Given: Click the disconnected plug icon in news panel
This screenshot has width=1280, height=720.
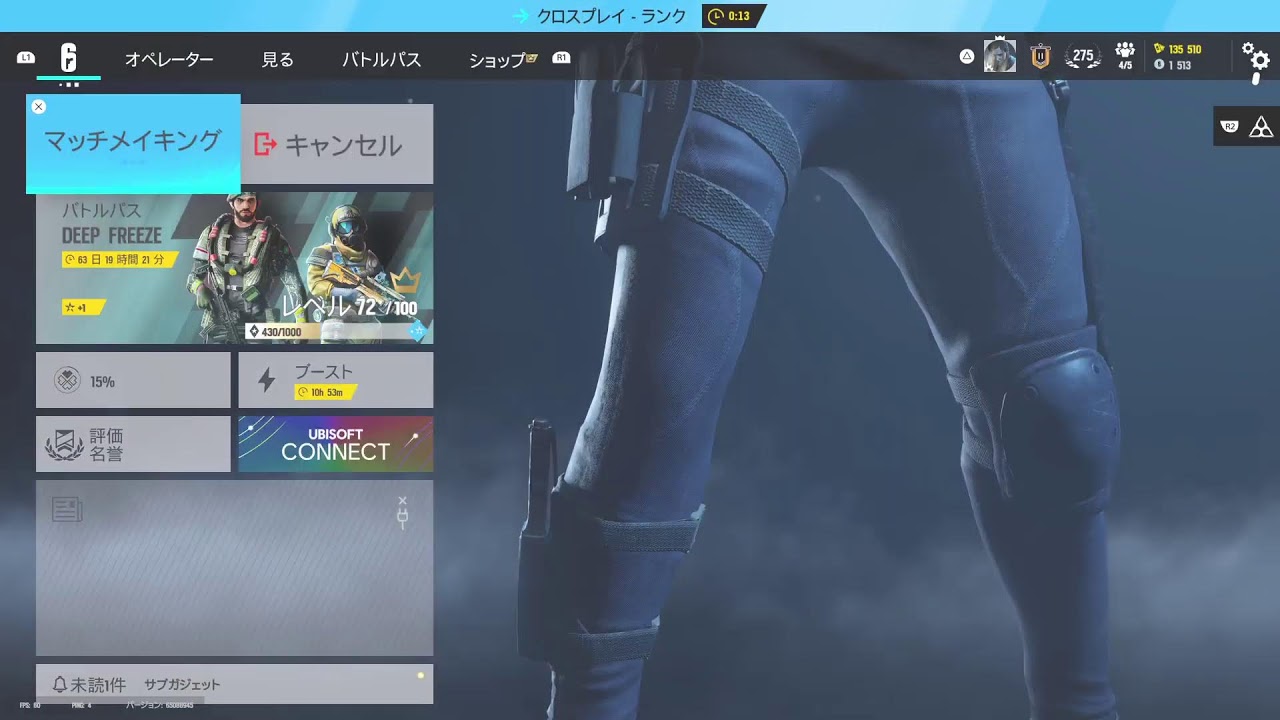Looking at the screenshot, I should pos(402,517).
